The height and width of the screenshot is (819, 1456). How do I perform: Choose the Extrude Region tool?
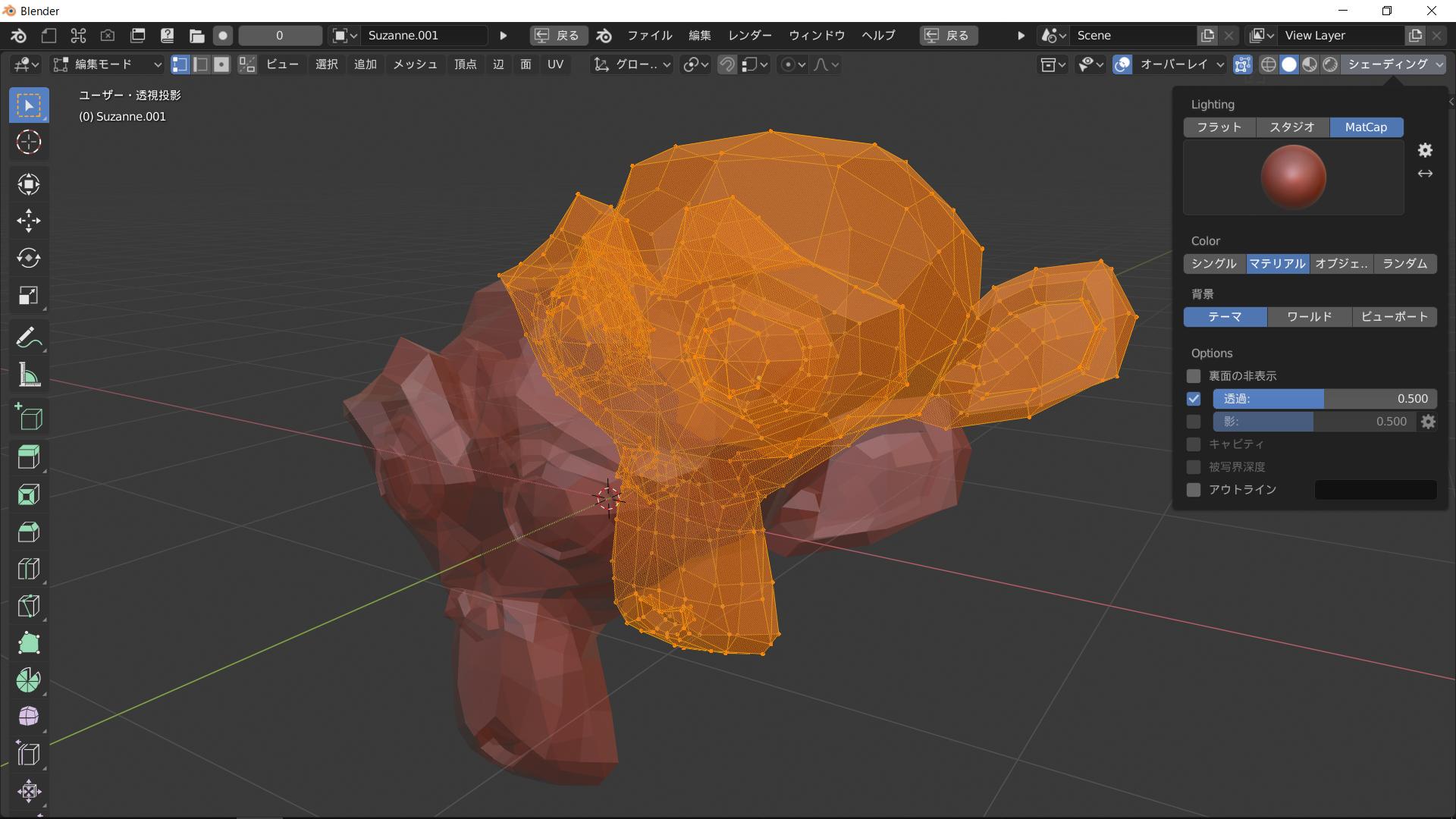(28, 457)
